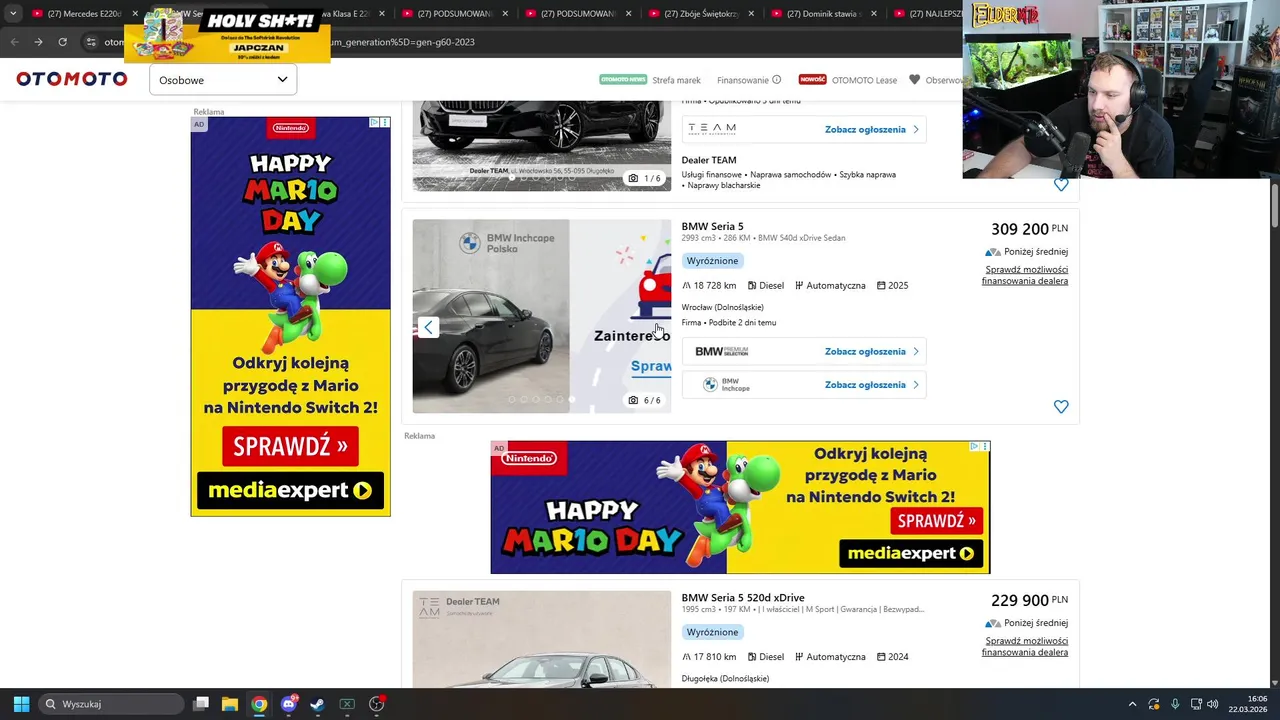Image resolution: width=1280 pixels, height=720 pixels.
Task: Open the Osobowe category dropdown
Action: [x=223, y=80]
